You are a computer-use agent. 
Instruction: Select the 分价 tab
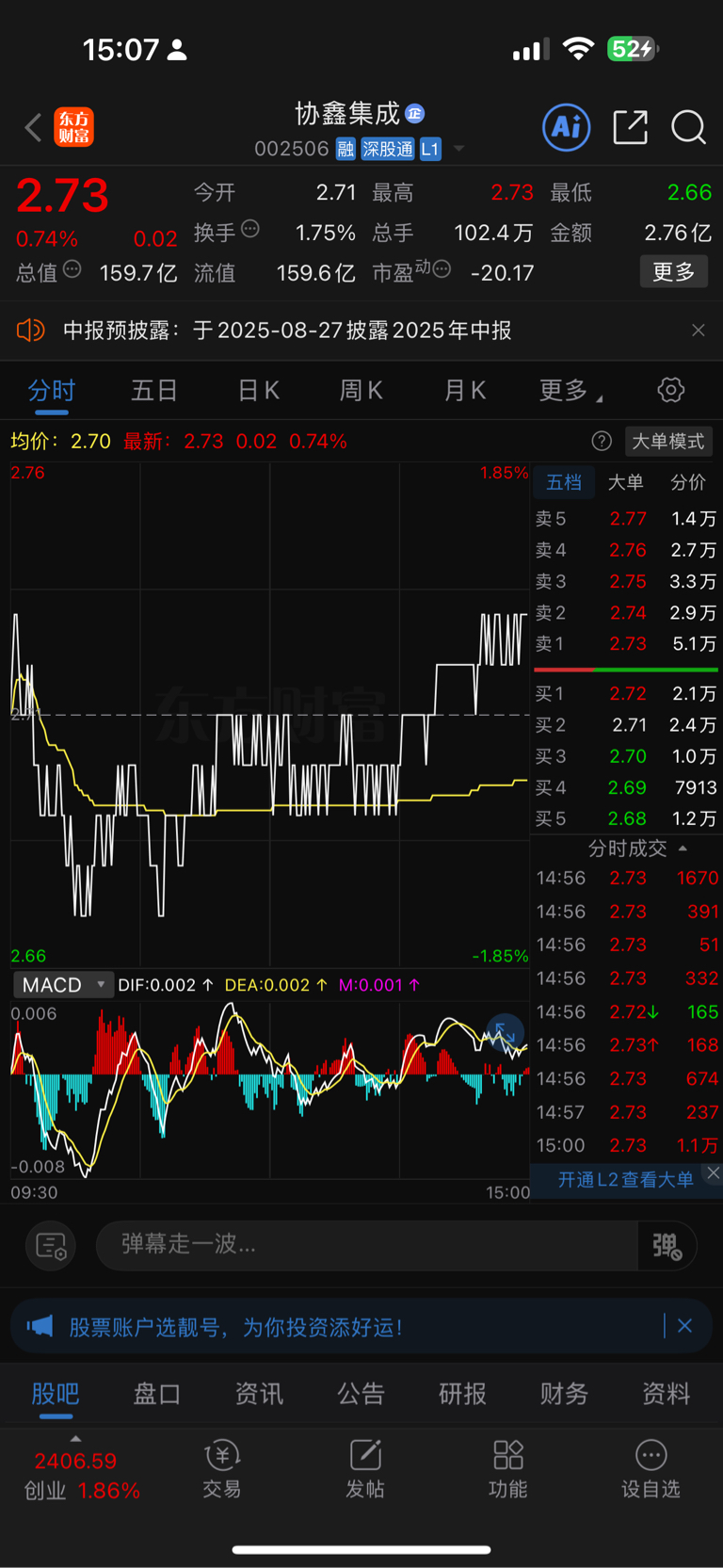pyautogui.click(x=688, y=482)
